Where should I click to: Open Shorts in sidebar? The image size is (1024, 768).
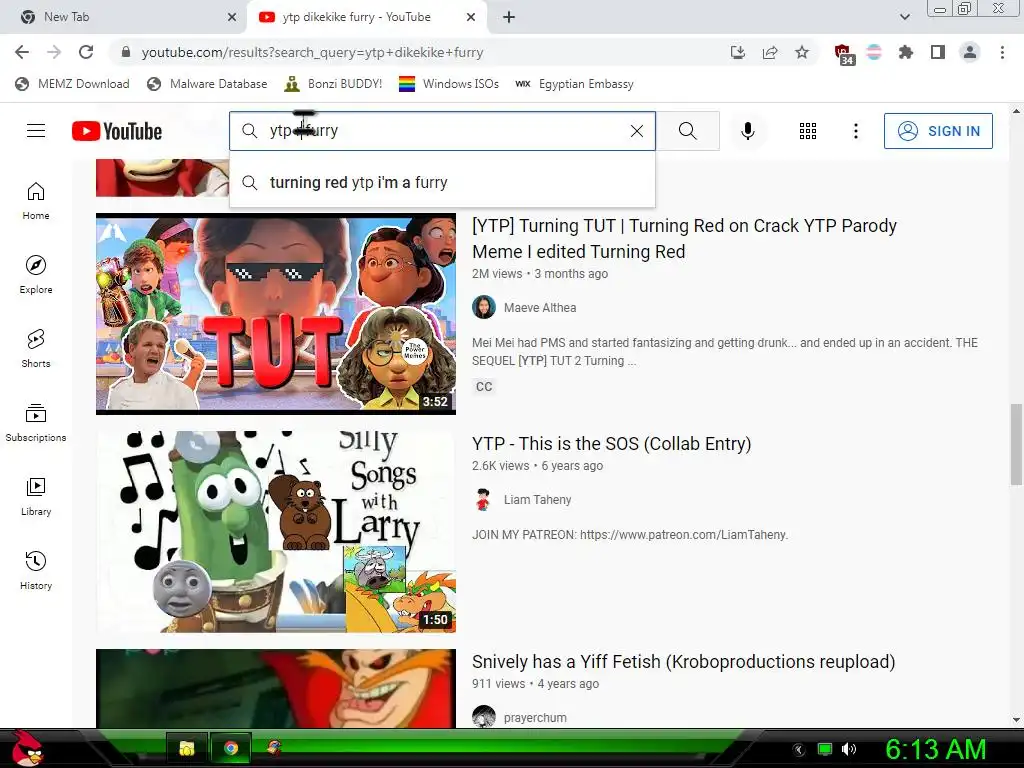click(x=36, y=349)
